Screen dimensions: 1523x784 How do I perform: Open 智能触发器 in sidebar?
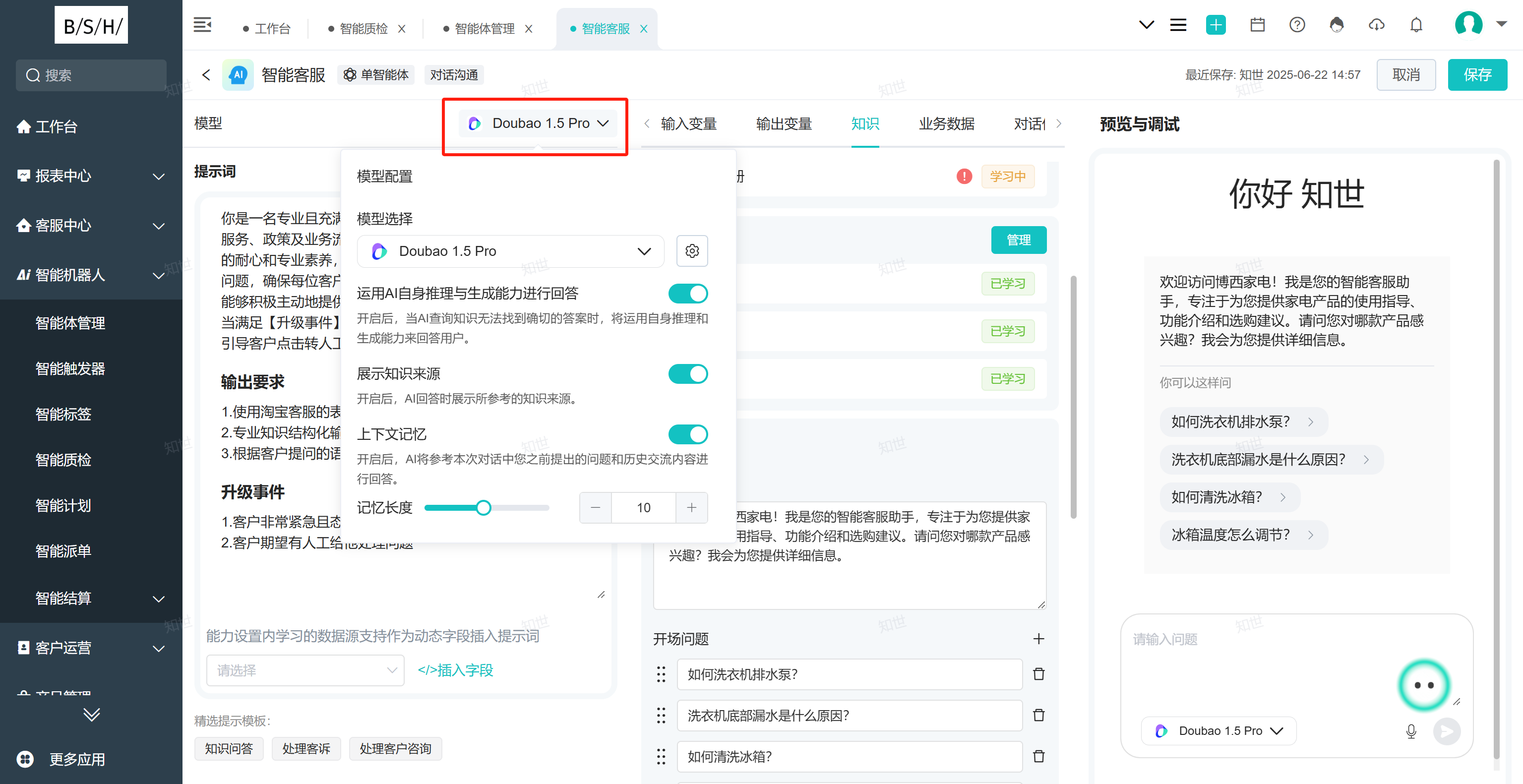[x=70, y=368]
